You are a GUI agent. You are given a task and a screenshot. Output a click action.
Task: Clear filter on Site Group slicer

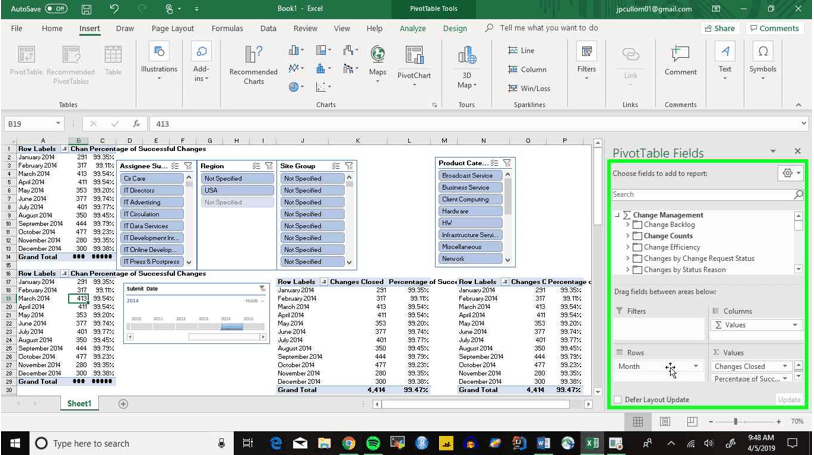click(x=349, y=166)
